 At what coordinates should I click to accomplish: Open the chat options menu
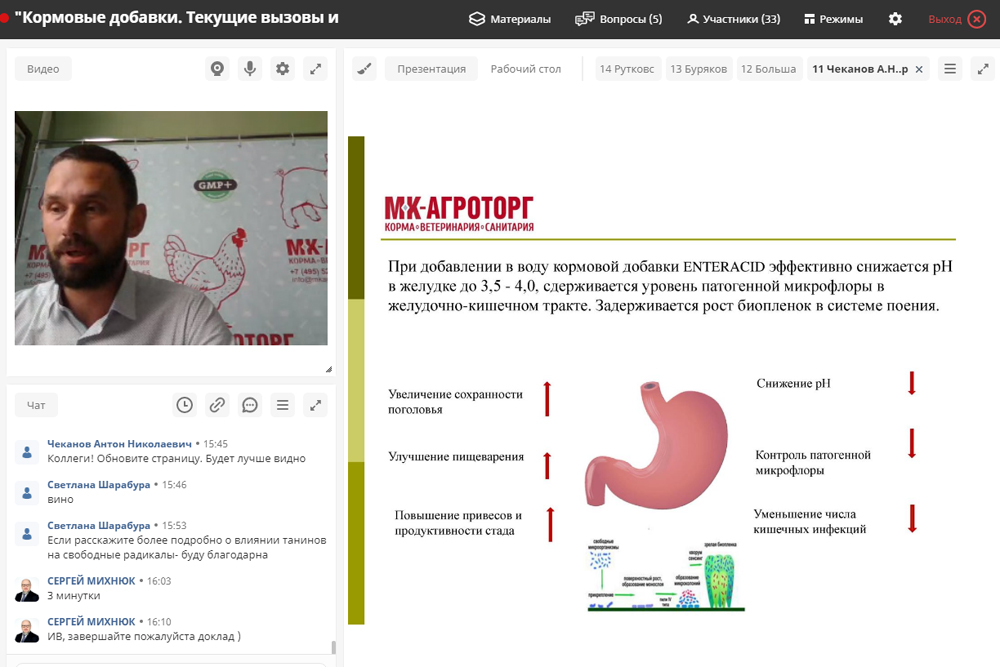[x=283, y=405]
